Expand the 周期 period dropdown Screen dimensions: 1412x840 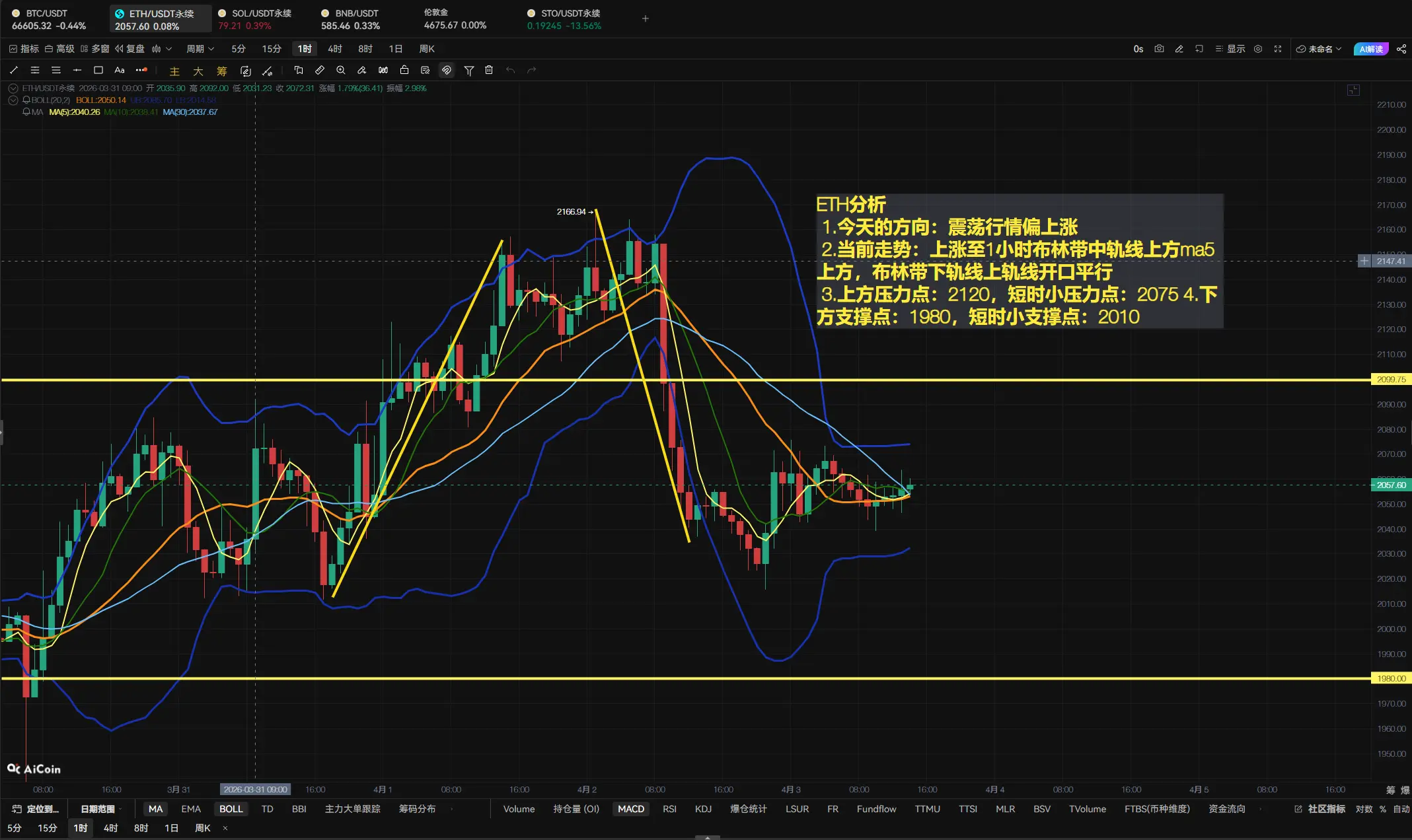(200, 49)
